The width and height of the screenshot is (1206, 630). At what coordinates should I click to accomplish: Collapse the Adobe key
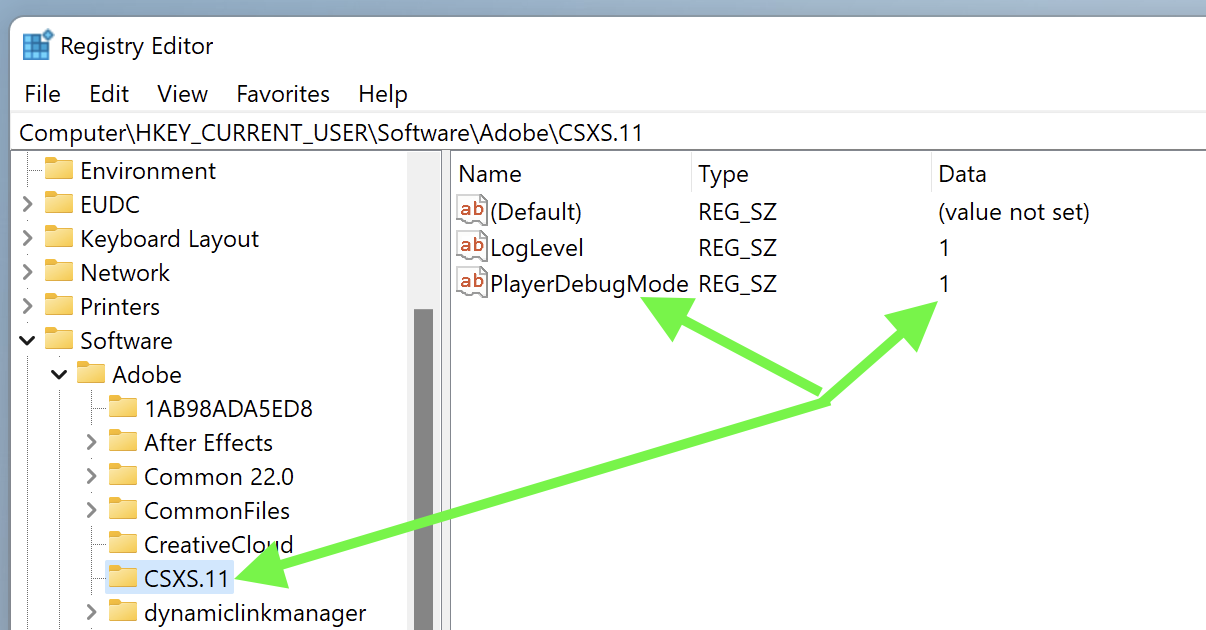point(59,375)
